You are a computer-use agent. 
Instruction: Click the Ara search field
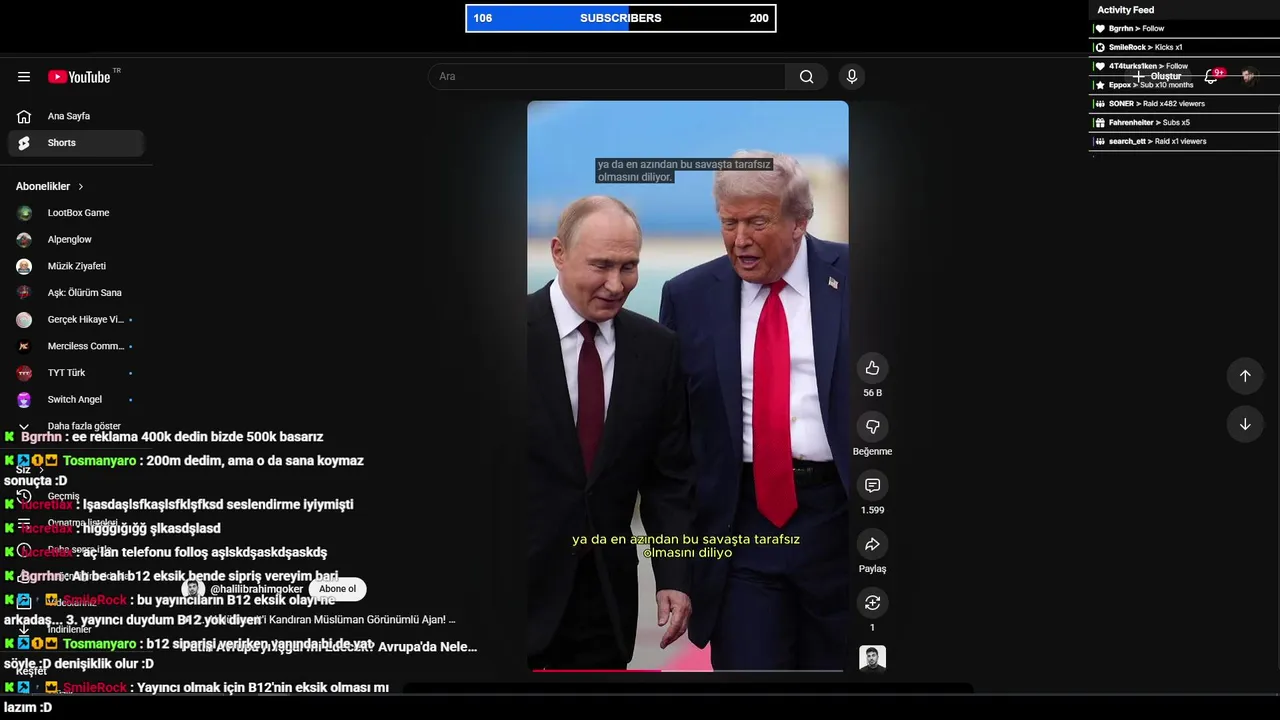click(607, 77)
